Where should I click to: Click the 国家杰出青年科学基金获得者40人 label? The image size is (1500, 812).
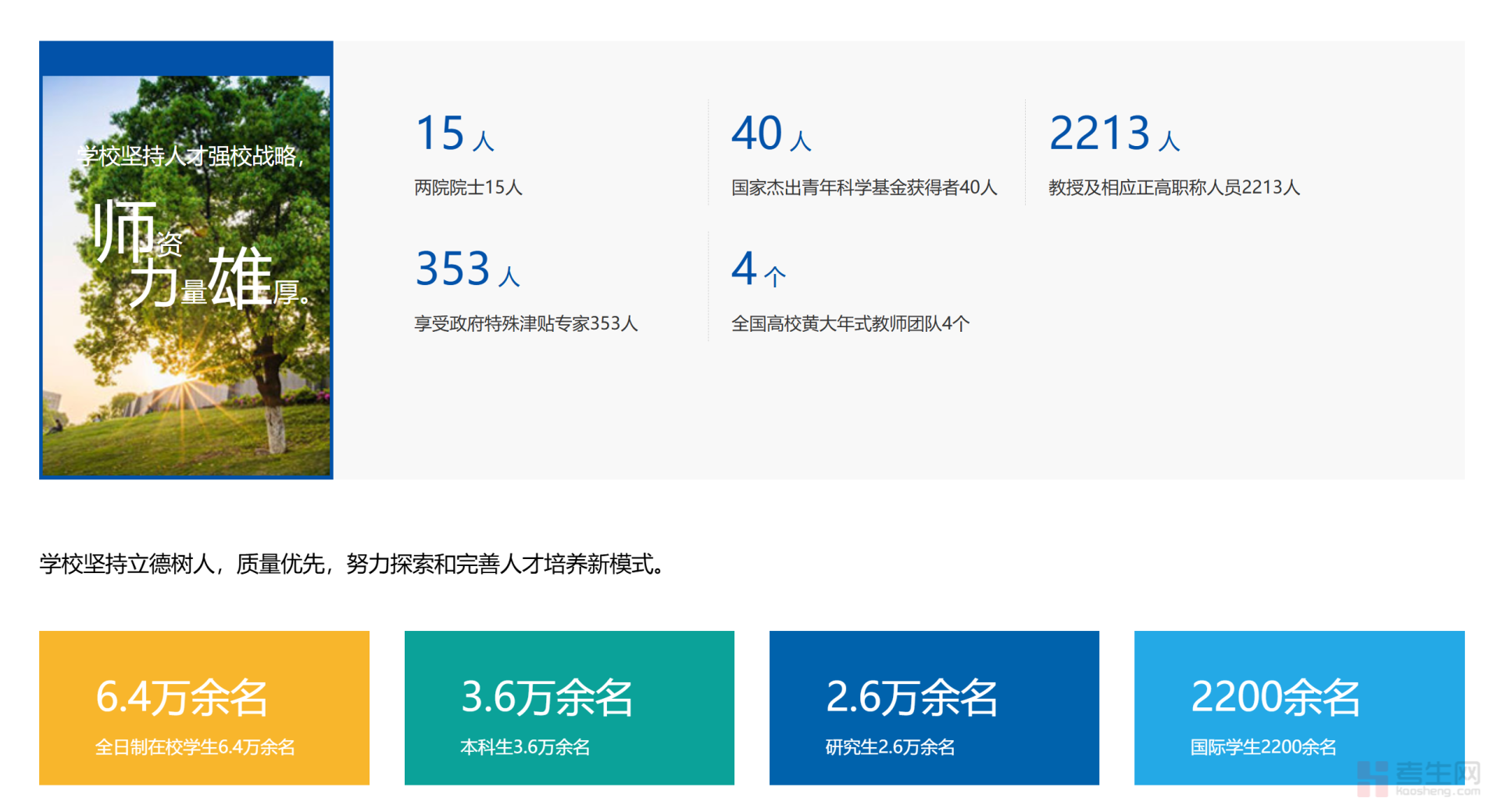click(864, 187)
